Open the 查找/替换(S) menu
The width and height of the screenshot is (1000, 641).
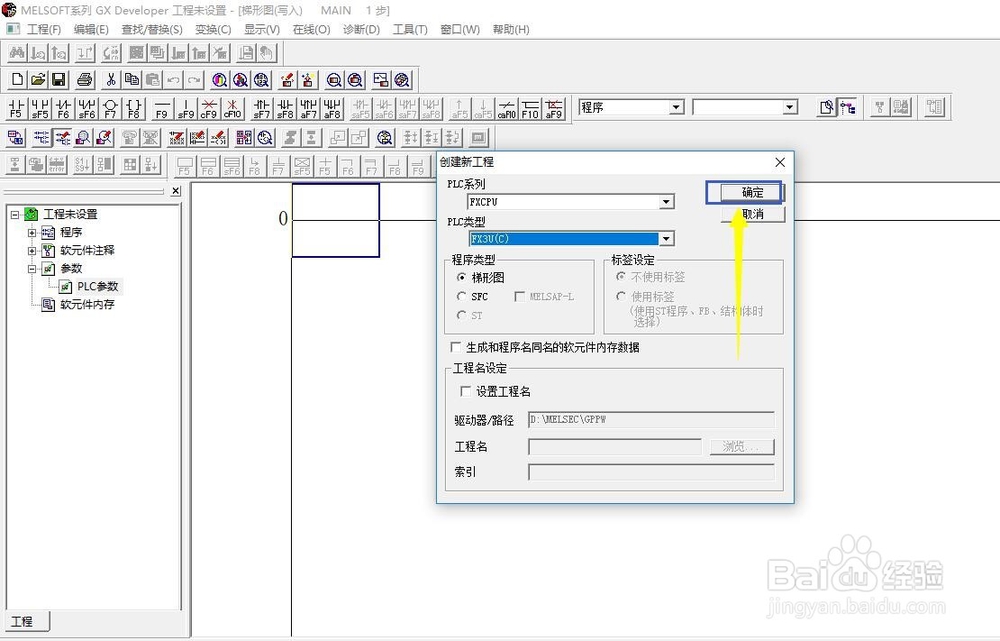[x=152, y=29]
